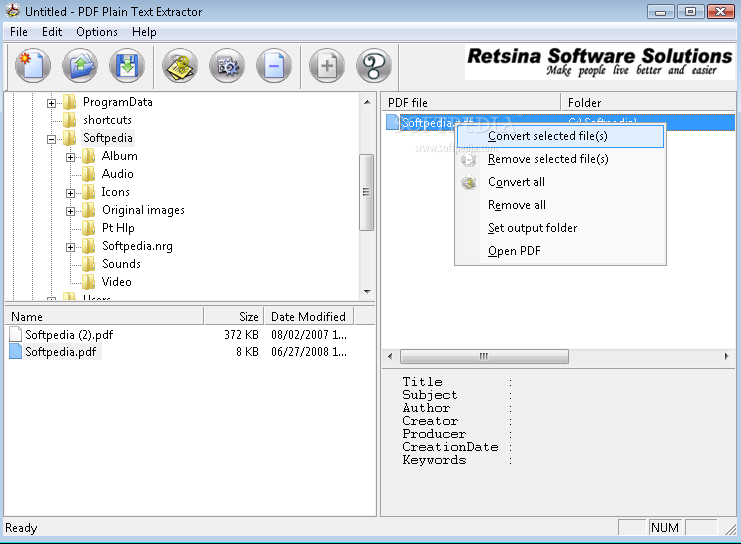Click the Open folder toolbar icon

(x=80, y=67)
